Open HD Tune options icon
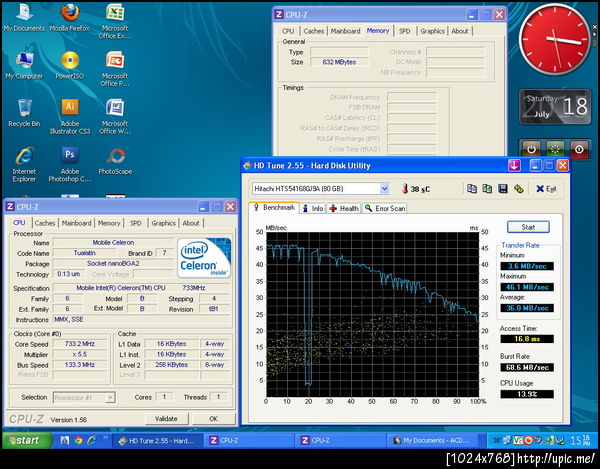 click(x=518, y=188)
